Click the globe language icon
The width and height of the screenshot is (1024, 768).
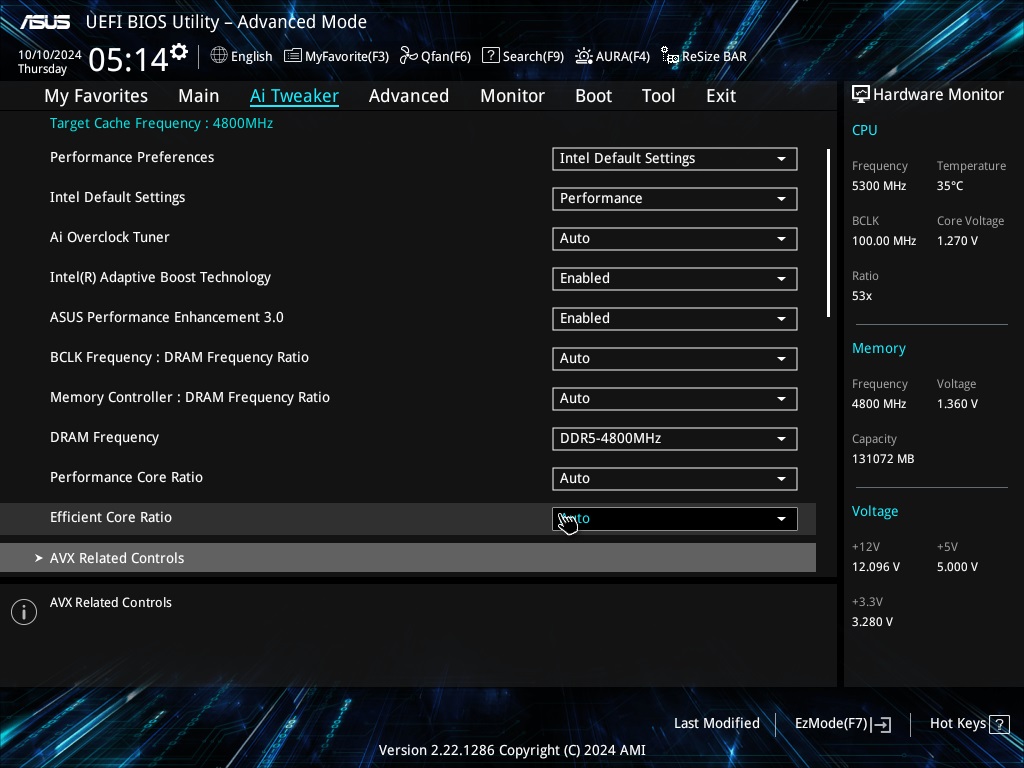219,56
